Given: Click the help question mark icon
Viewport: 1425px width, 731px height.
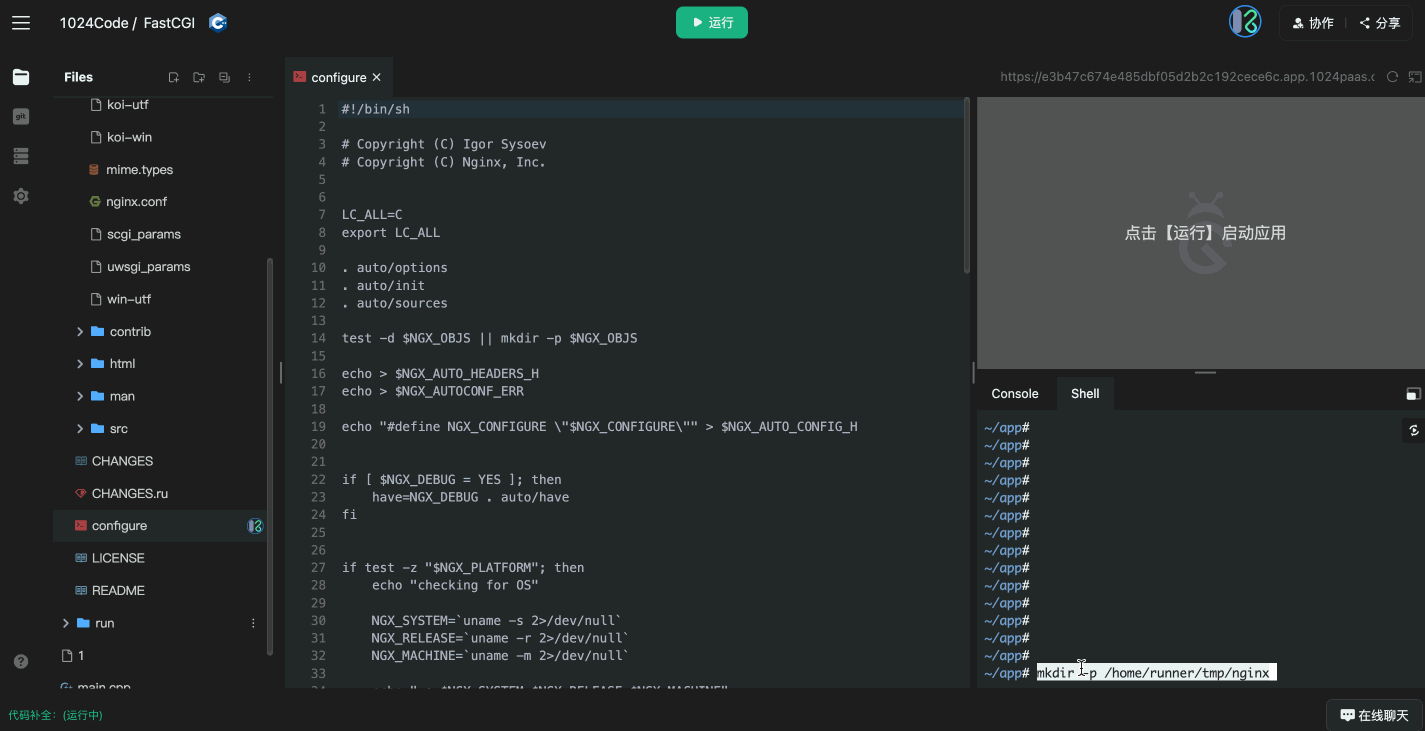Looking at the screenshot, I should coord(21,662).
